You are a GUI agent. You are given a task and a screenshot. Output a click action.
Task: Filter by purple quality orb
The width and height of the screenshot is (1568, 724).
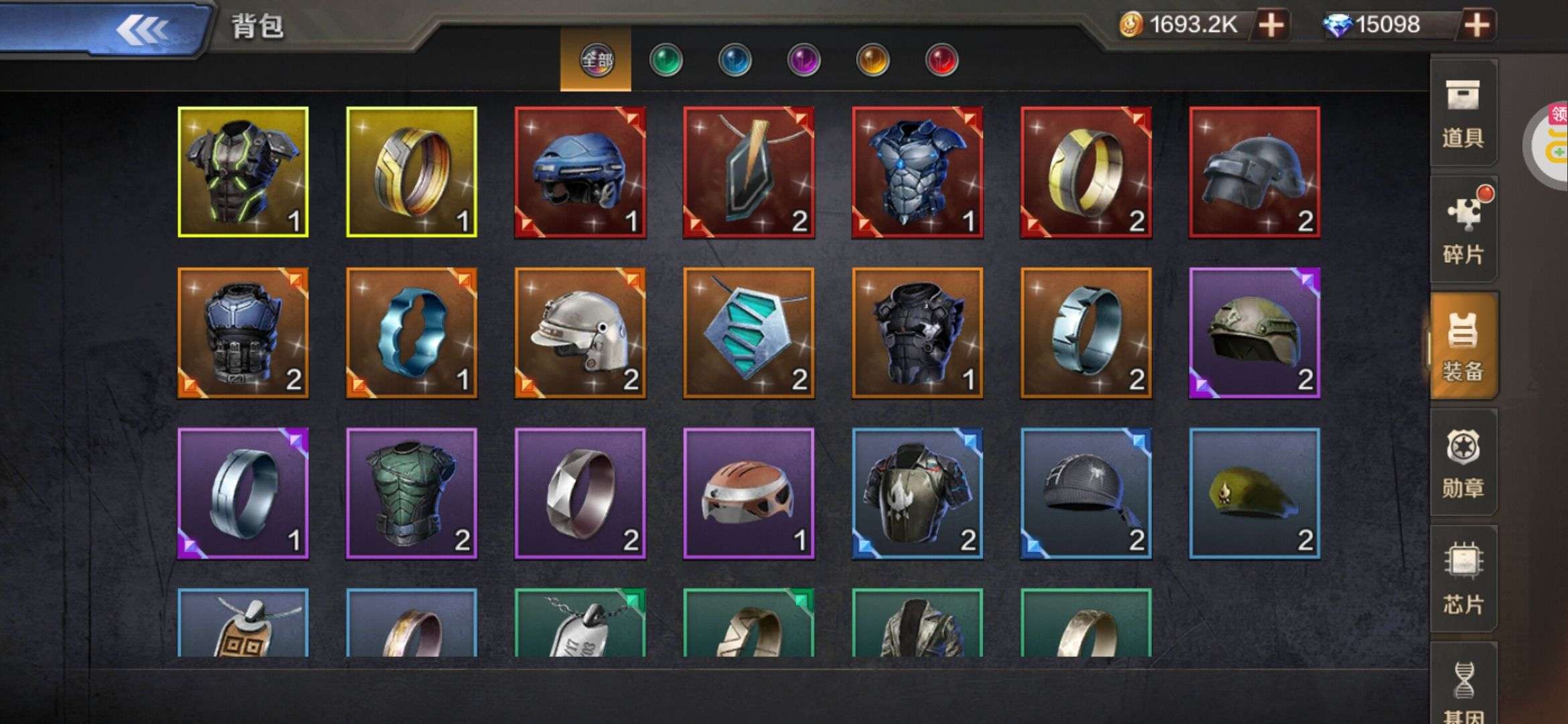point(803,61)
